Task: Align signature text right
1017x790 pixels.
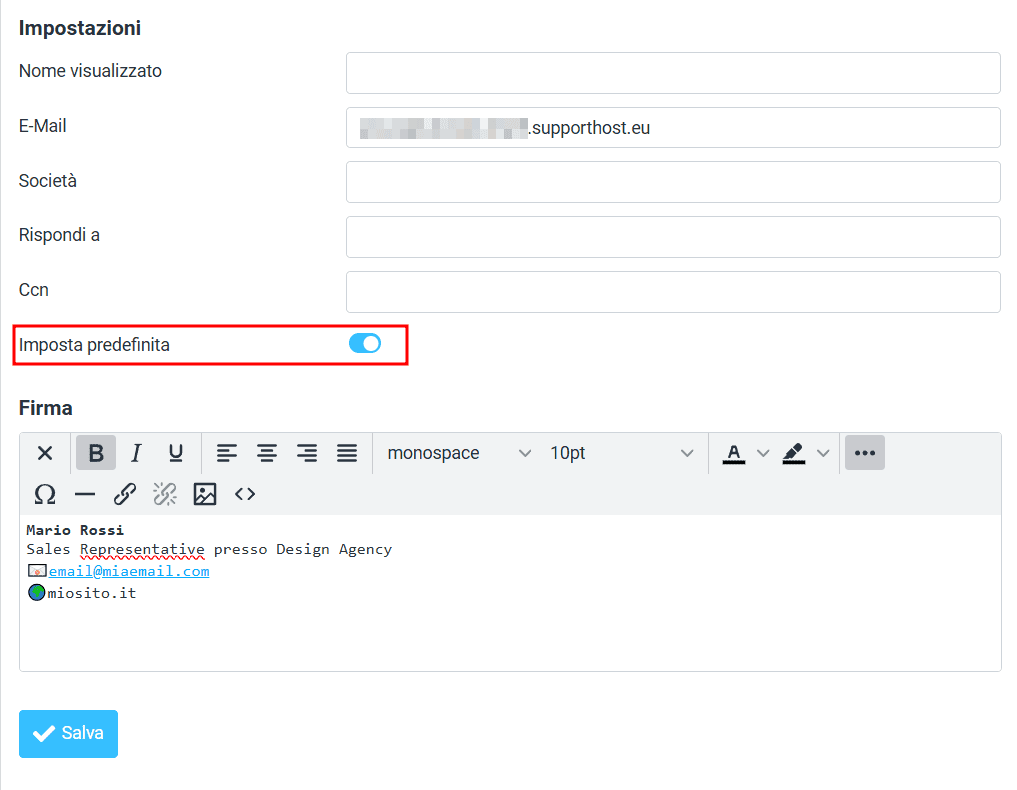Action: (307, 453)
